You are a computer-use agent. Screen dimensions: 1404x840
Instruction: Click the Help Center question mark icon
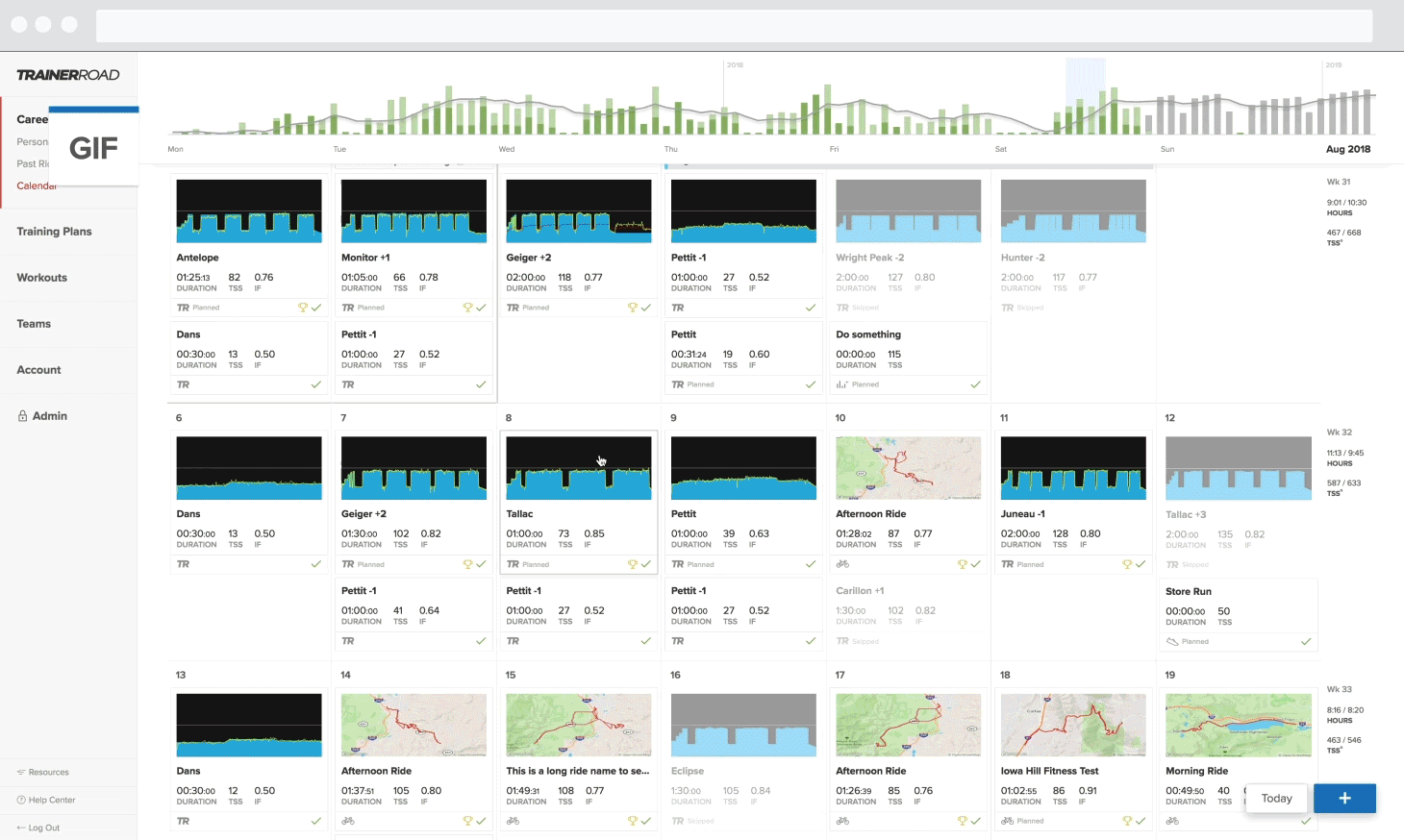pyautogui.click(x=21, y=800)
